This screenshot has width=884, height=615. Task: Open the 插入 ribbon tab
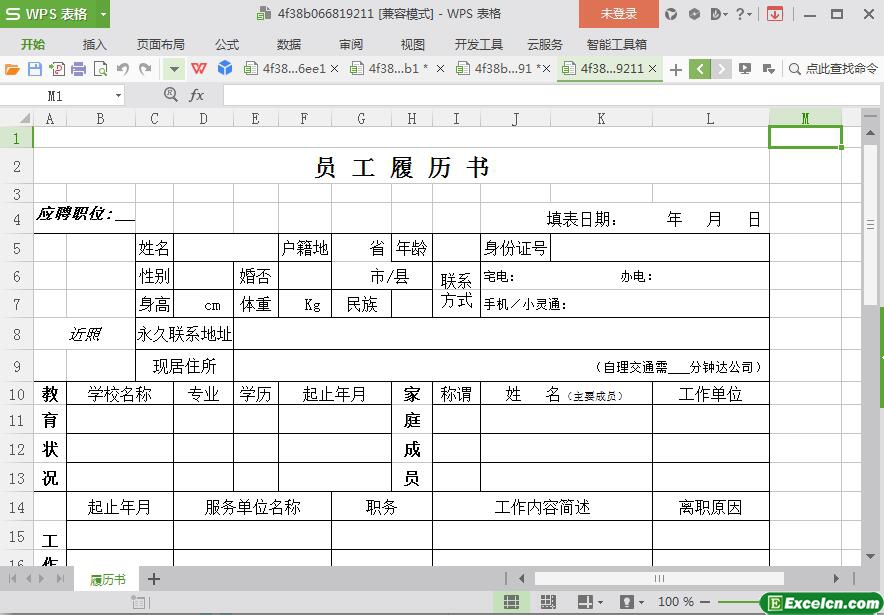click(94, 44)
